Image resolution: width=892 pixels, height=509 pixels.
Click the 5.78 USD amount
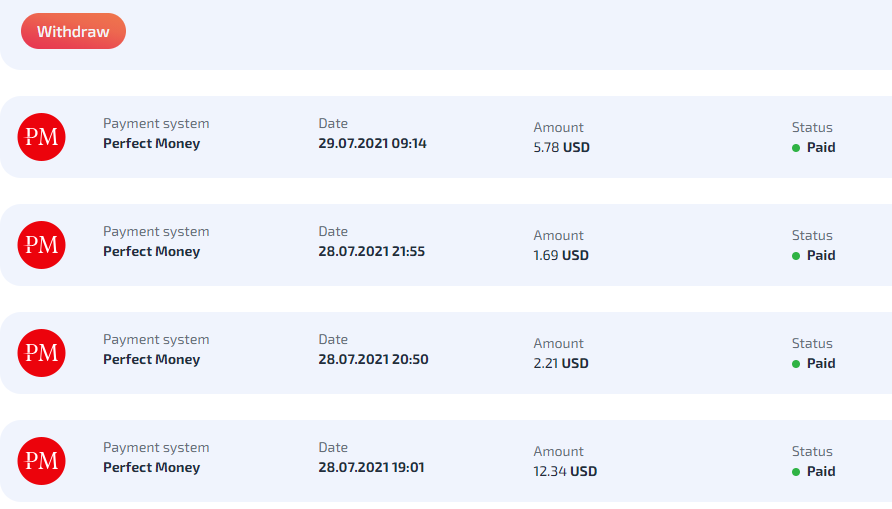[x=561, y=147]
